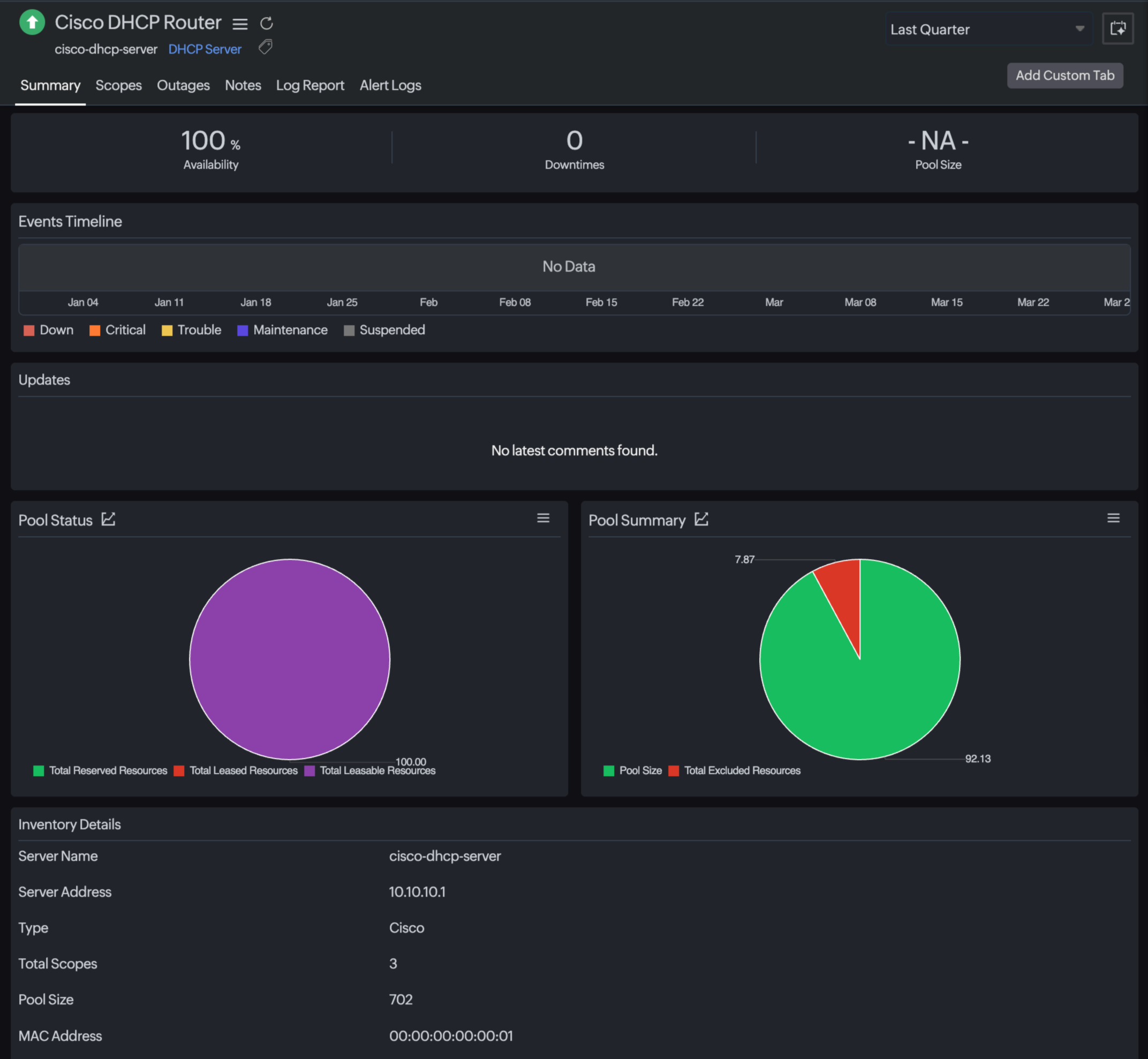Click the 0 Downtimes value

point(575,141)
